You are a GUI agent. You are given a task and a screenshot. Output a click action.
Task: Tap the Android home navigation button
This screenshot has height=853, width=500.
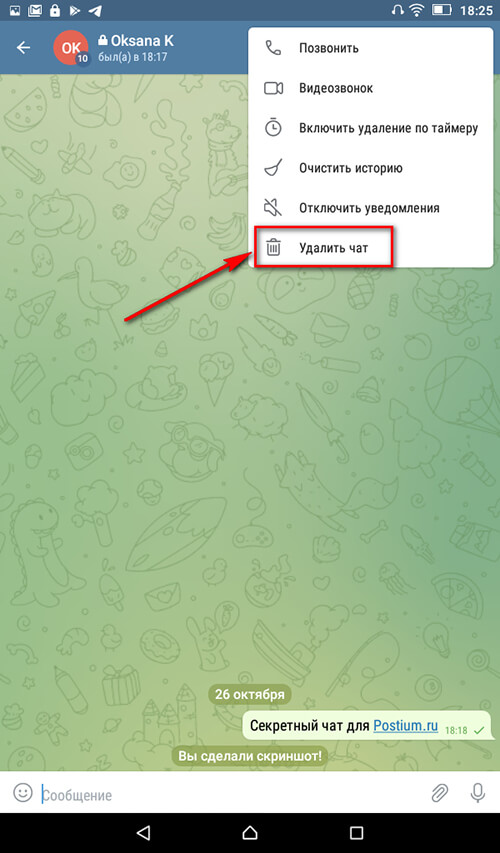click(x=250, y=832)
